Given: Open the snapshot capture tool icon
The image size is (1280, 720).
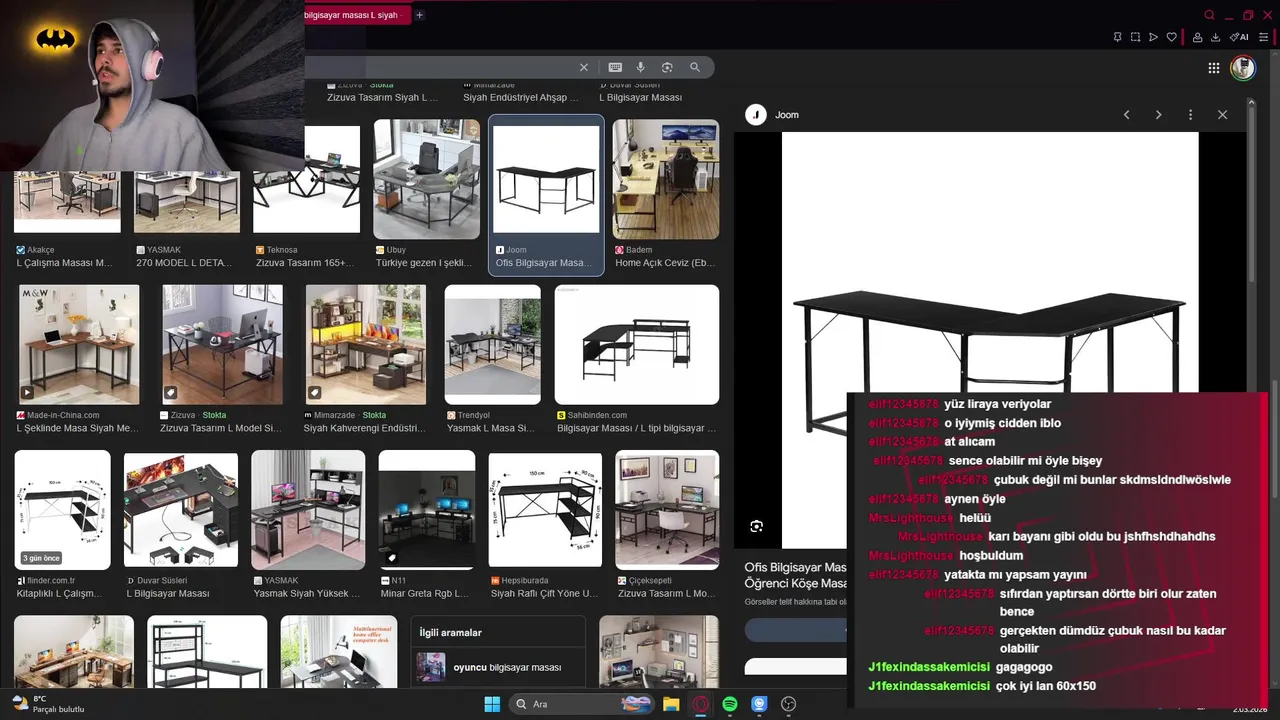Looking at the screenshot, I should click(1135, 37).
